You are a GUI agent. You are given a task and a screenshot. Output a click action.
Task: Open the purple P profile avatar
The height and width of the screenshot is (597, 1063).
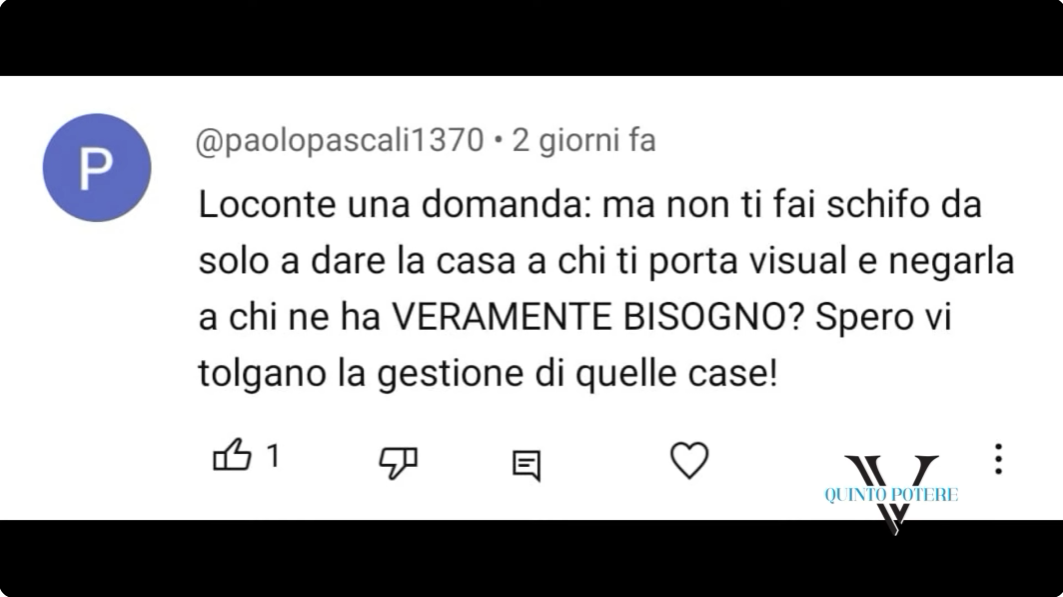click(97, 167)
